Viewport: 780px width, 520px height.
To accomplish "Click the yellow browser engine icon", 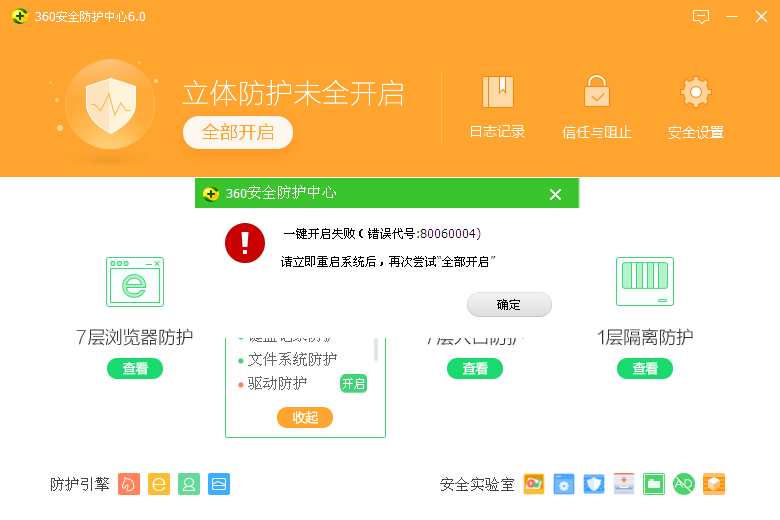I will click(x=159, y=484).
